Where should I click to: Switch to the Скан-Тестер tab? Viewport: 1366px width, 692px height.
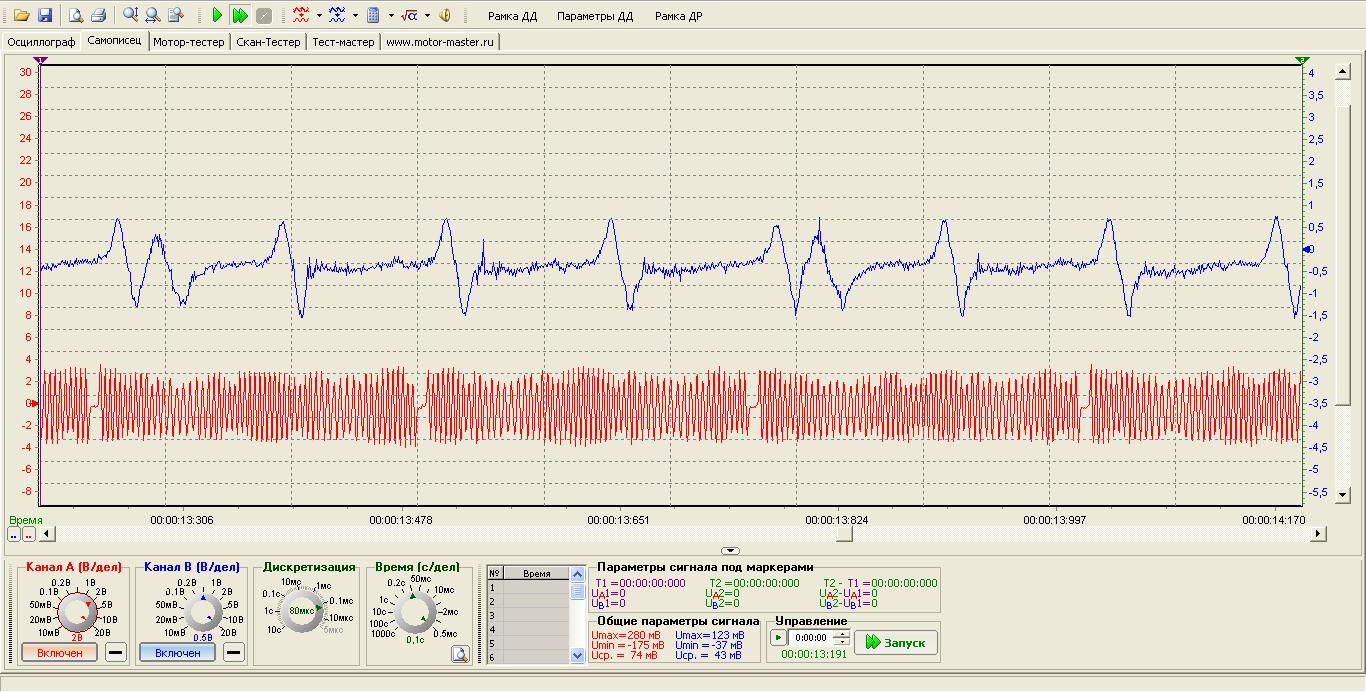(x=268, y=42)
